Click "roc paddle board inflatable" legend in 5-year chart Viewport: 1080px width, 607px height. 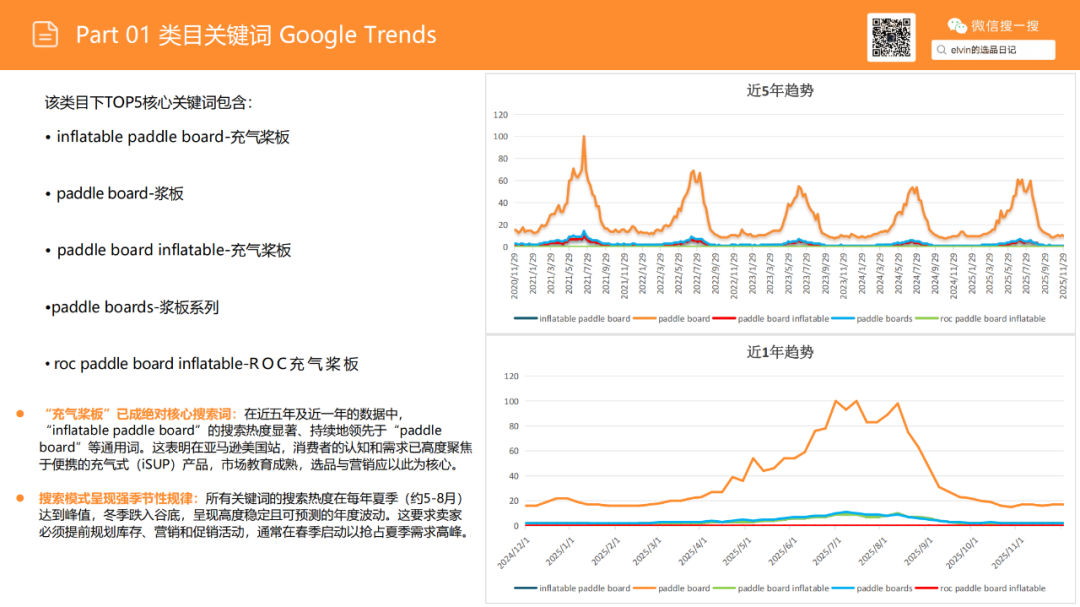tap(992, 319)
